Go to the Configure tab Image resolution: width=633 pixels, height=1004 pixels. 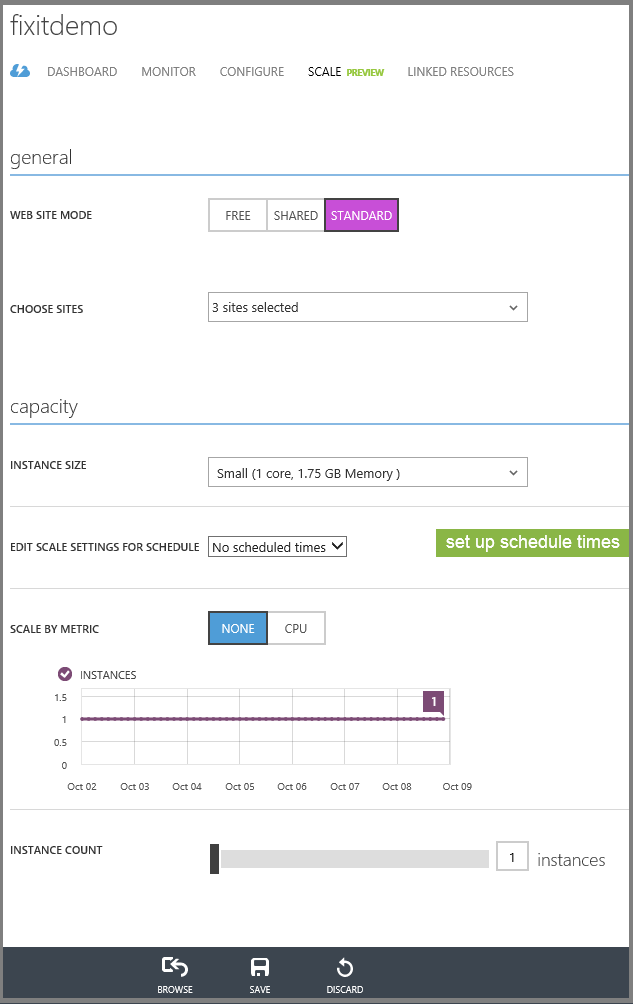[252, 72]
